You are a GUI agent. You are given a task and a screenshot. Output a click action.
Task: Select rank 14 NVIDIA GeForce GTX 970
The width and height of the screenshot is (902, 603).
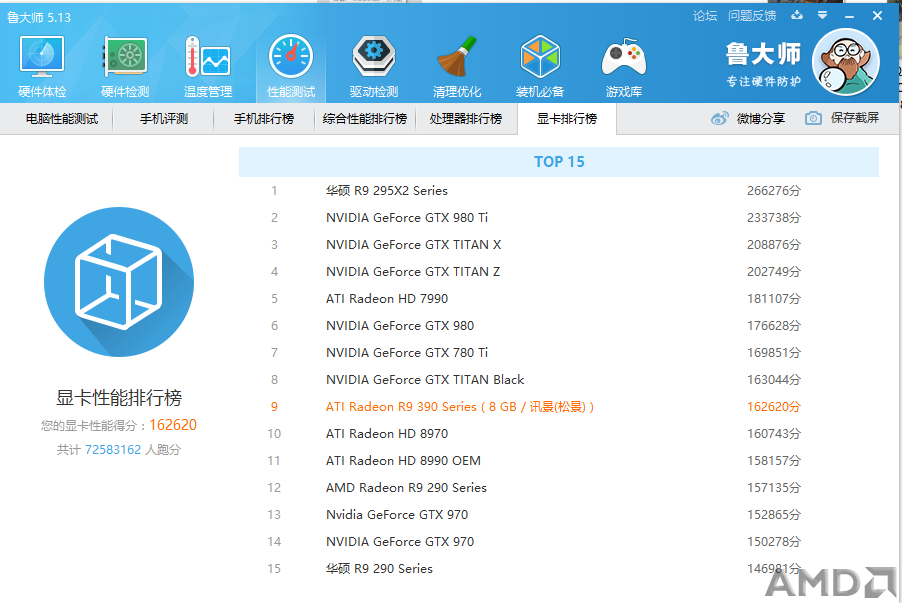559,542
